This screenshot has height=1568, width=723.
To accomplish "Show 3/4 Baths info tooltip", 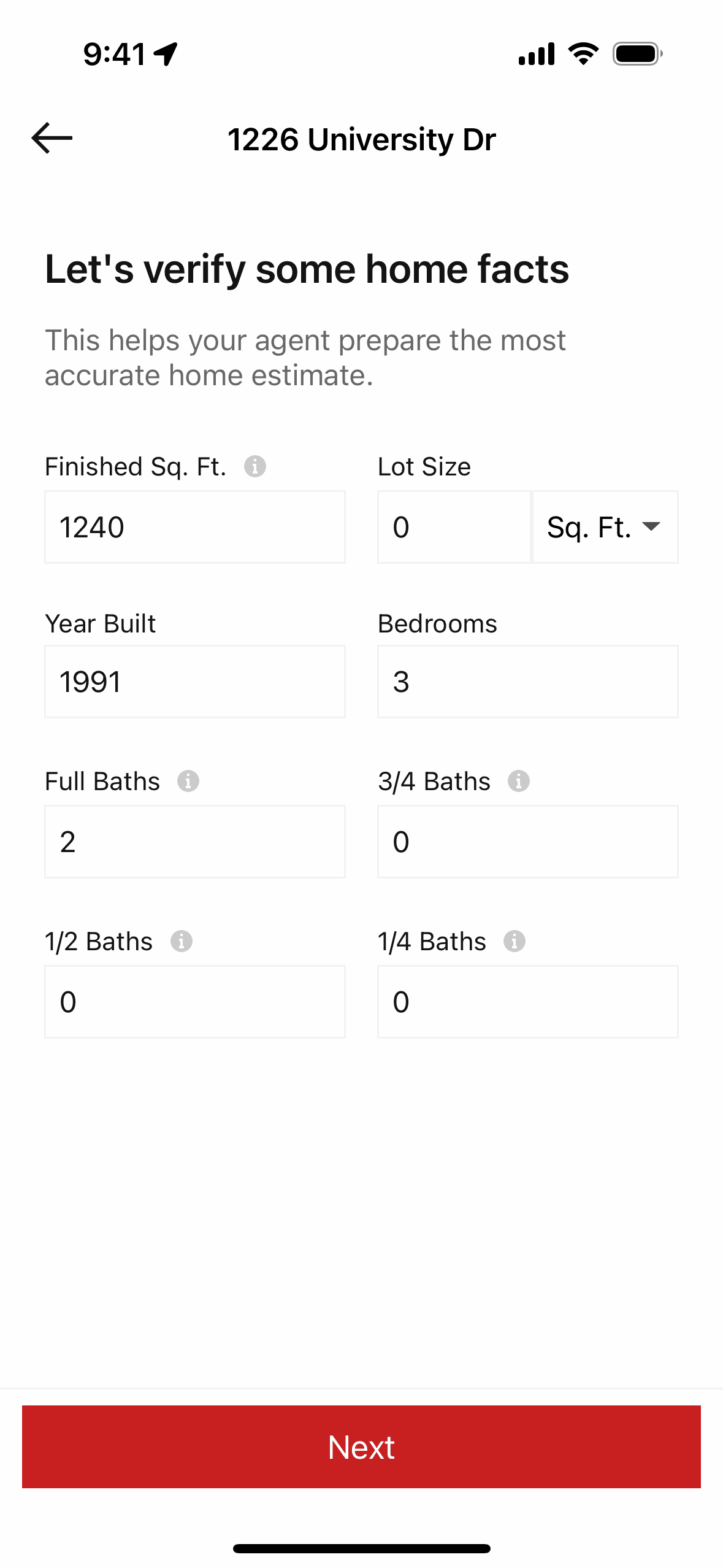I will coord(519,781).
